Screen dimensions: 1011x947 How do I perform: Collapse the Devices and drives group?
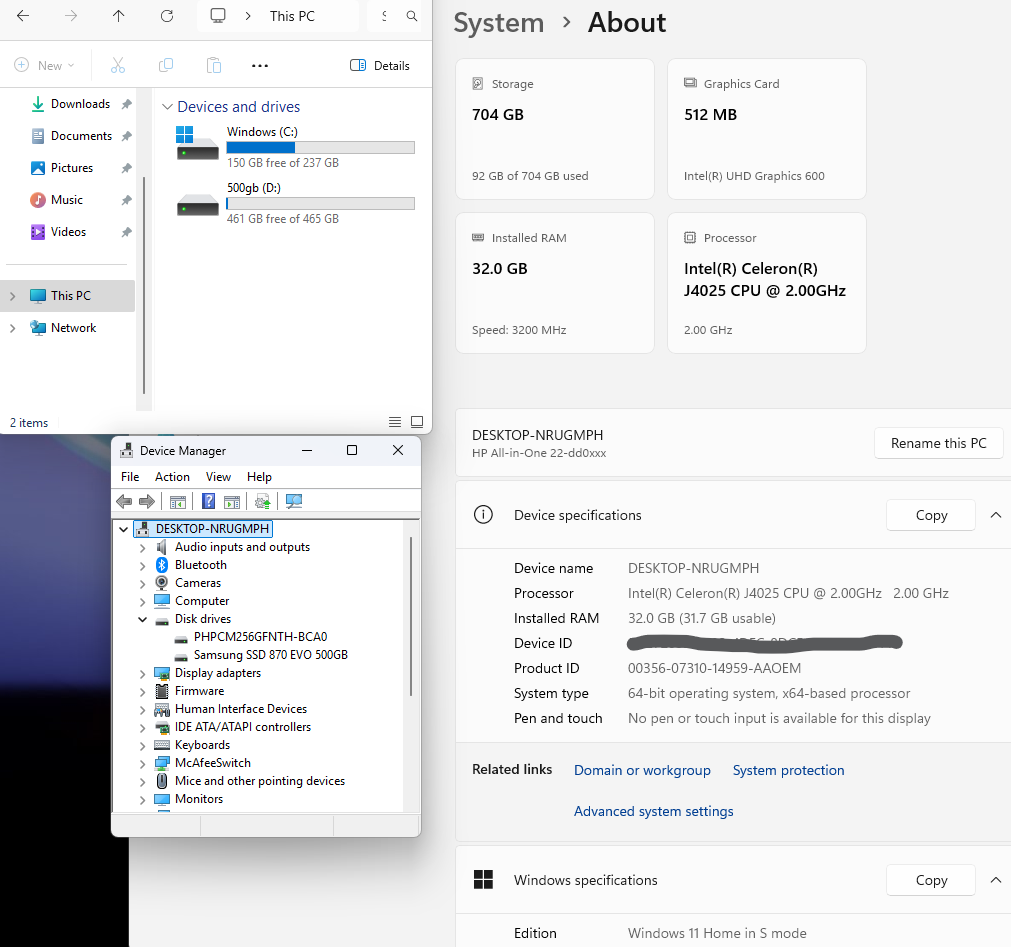tap(167, 107)
